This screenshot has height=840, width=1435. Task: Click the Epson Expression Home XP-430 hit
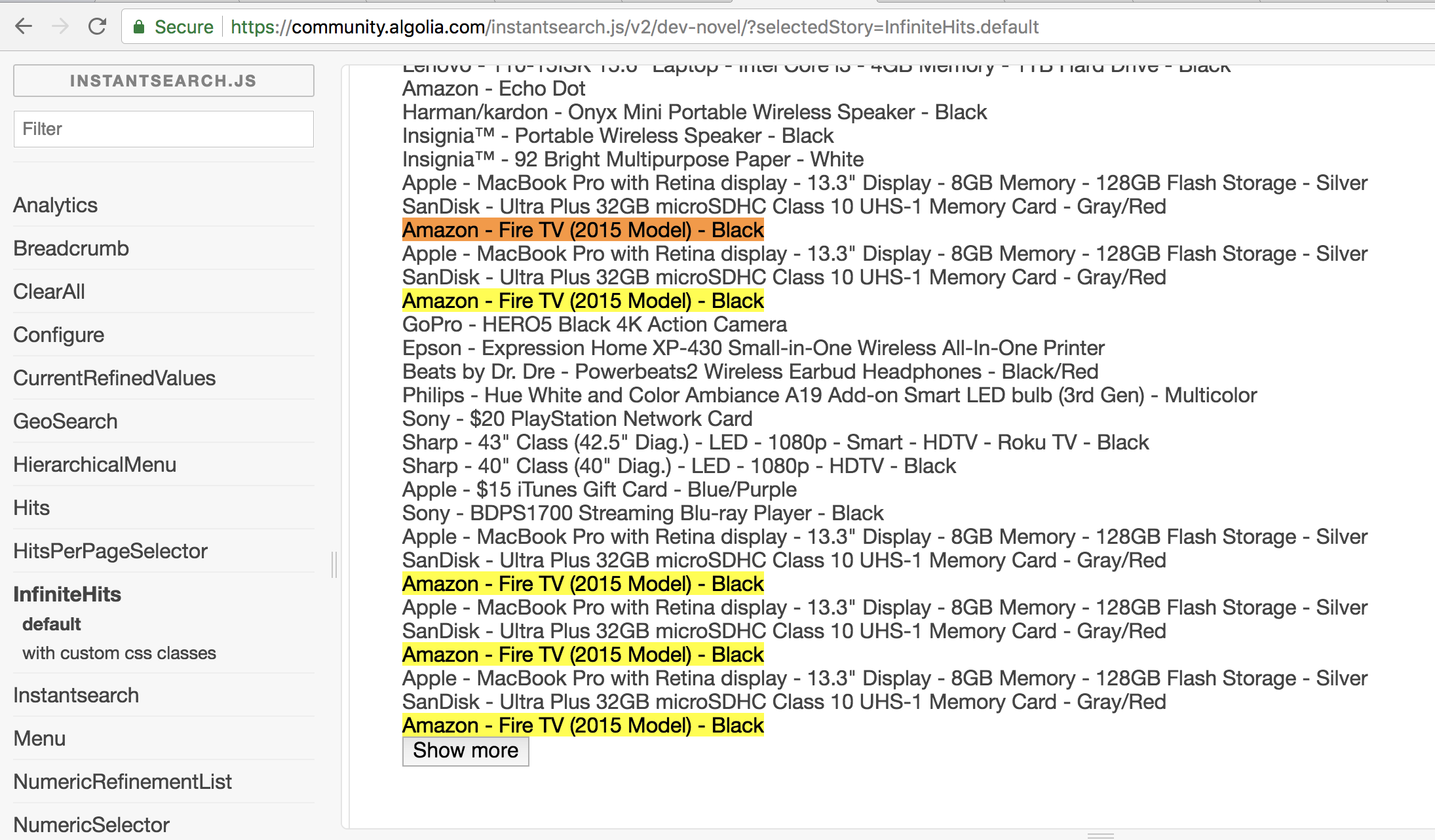[x=754, y=348]
